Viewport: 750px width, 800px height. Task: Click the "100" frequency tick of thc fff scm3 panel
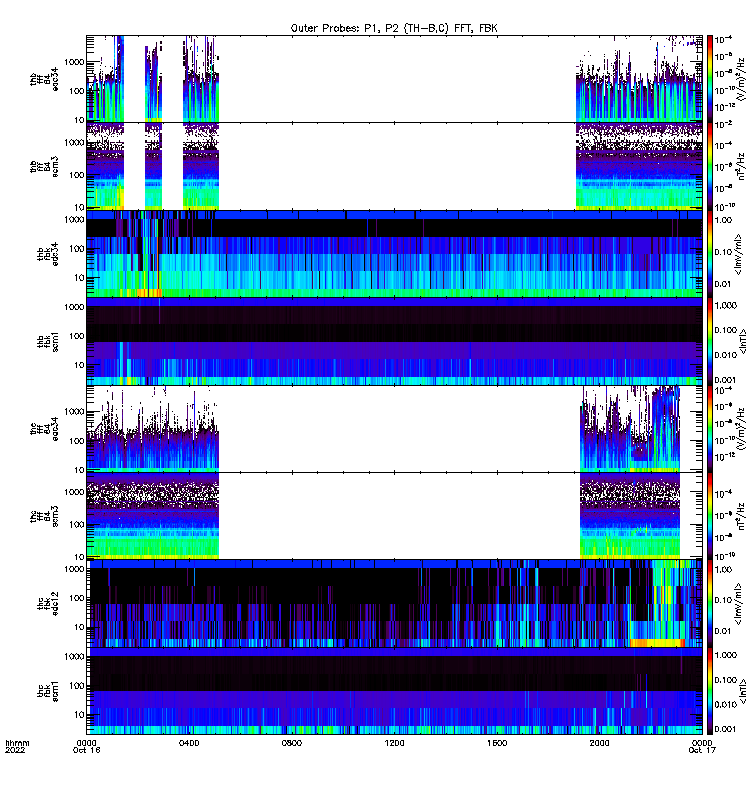pos(77,524)
